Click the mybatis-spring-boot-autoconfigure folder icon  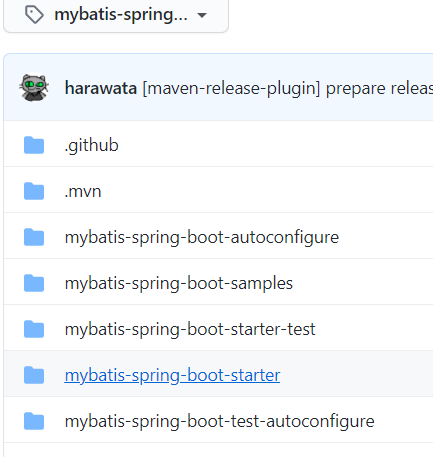click(34, 237)
